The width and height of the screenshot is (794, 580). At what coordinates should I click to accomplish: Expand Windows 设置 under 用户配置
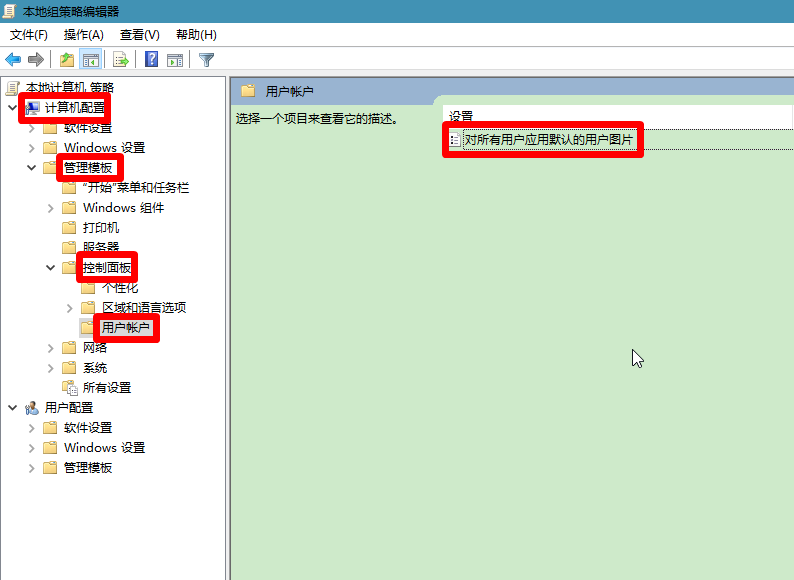(31, 448)
